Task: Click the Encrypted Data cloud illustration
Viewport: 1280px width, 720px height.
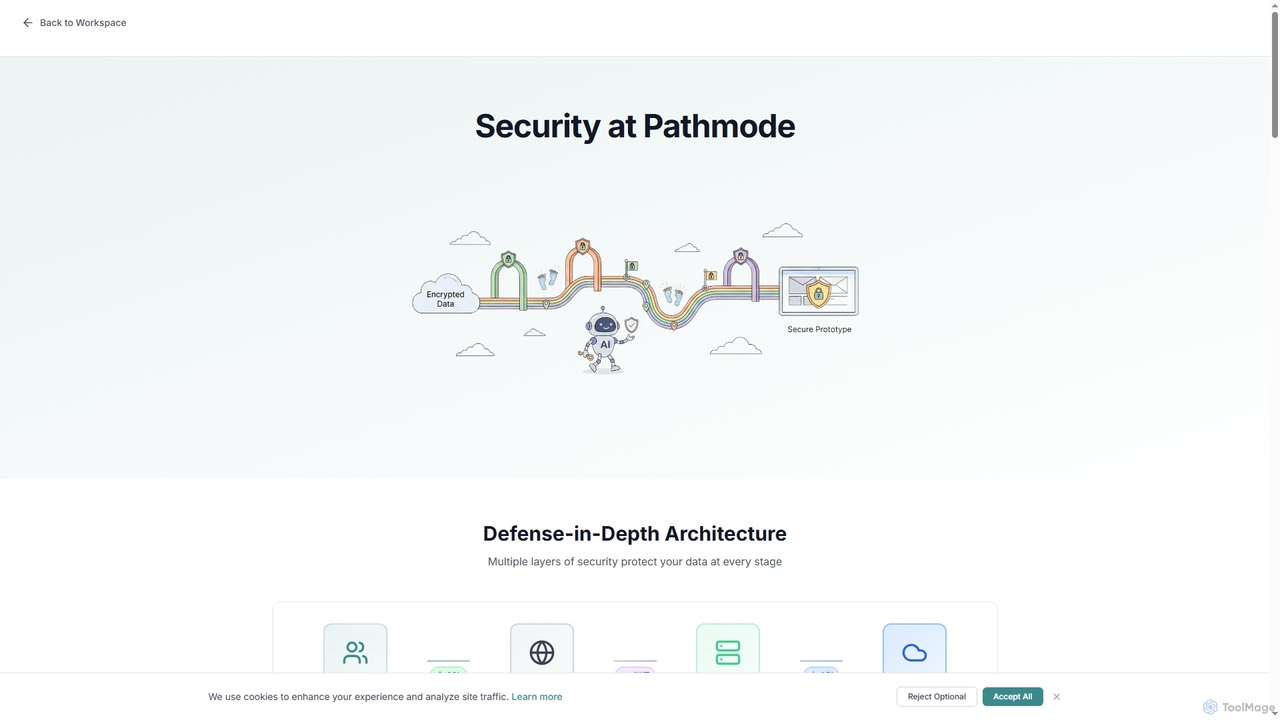Action: [x=446, y=295]
